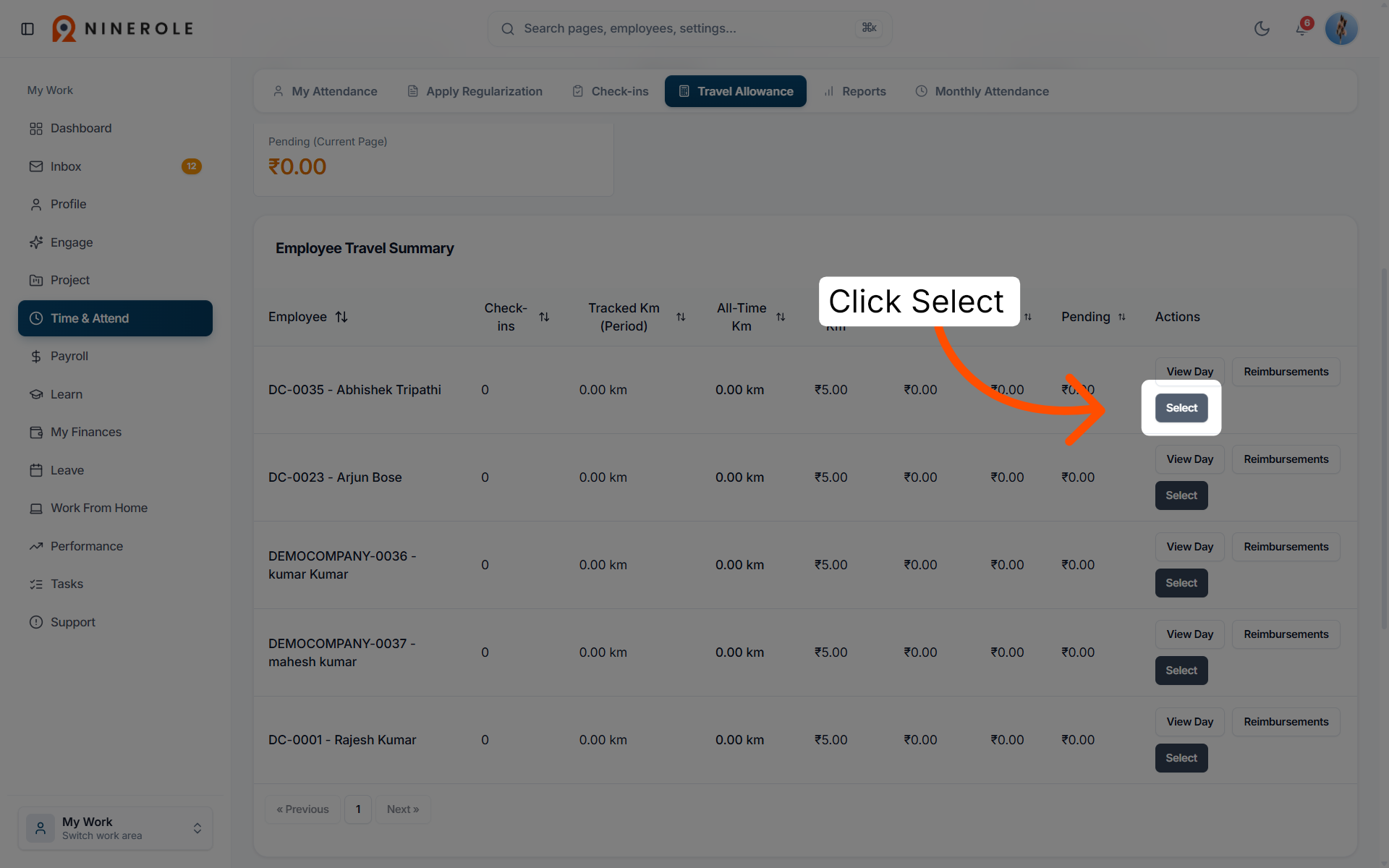
Task: Open notifications bell with red badge
Action: (x=1302, y=28)
